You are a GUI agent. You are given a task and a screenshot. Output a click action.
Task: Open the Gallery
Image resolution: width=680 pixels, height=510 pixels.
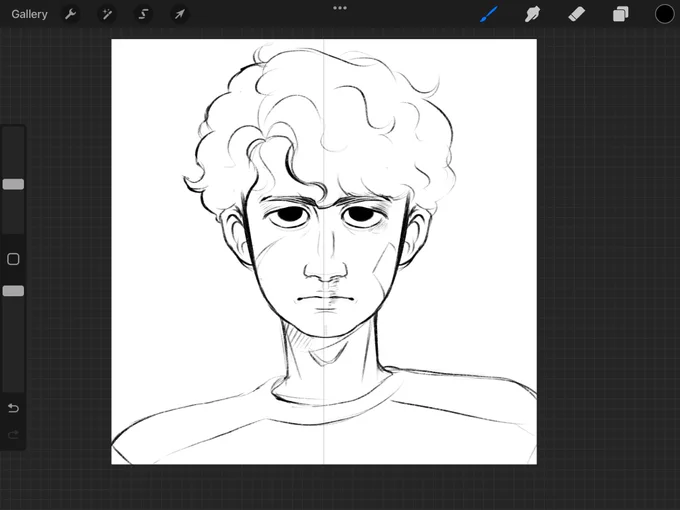point(29,14)
